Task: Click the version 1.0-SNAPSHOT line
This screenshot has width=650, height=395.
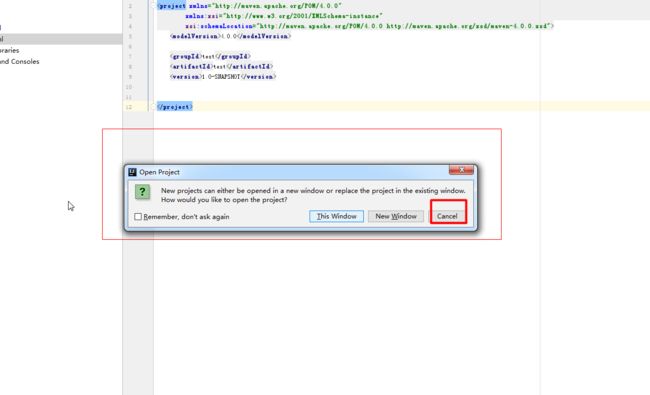Action: pyautogui.click(x=223, y=77)
